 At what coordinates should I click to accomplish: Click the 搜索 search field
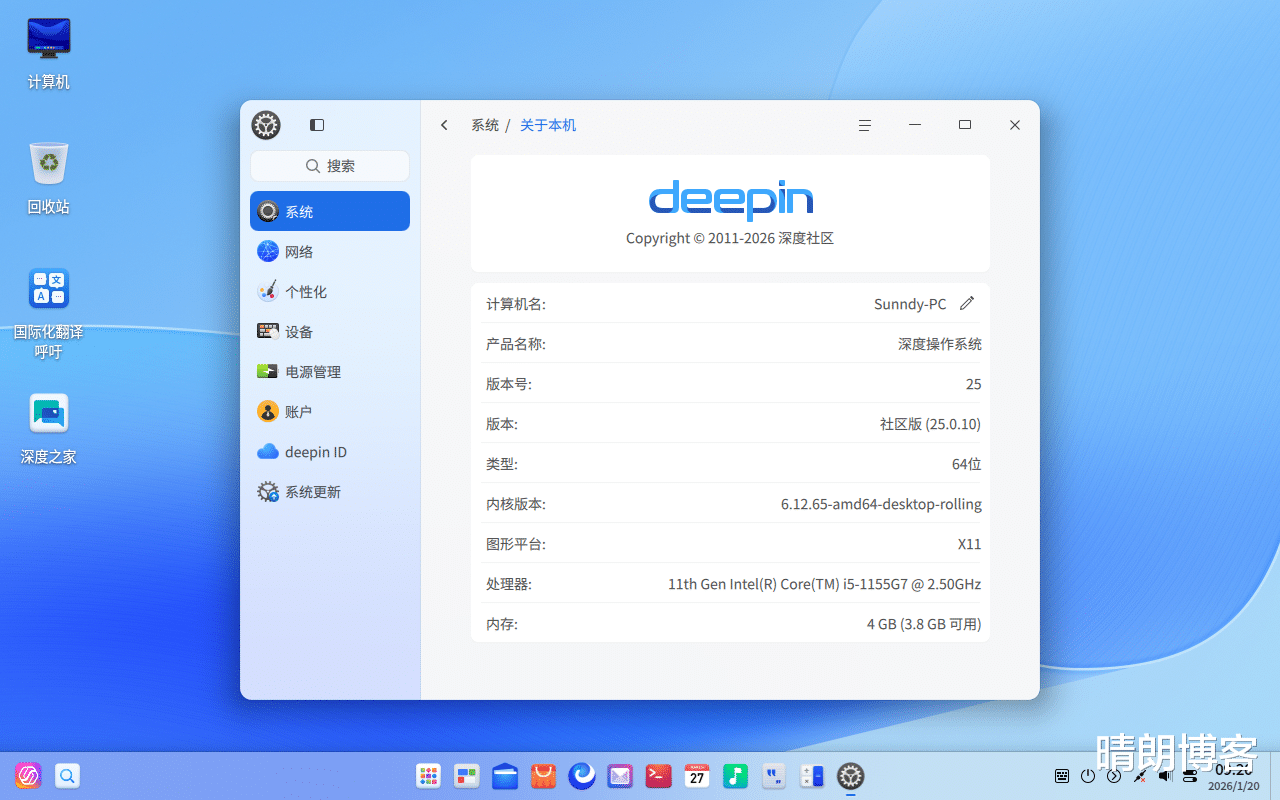330,166
